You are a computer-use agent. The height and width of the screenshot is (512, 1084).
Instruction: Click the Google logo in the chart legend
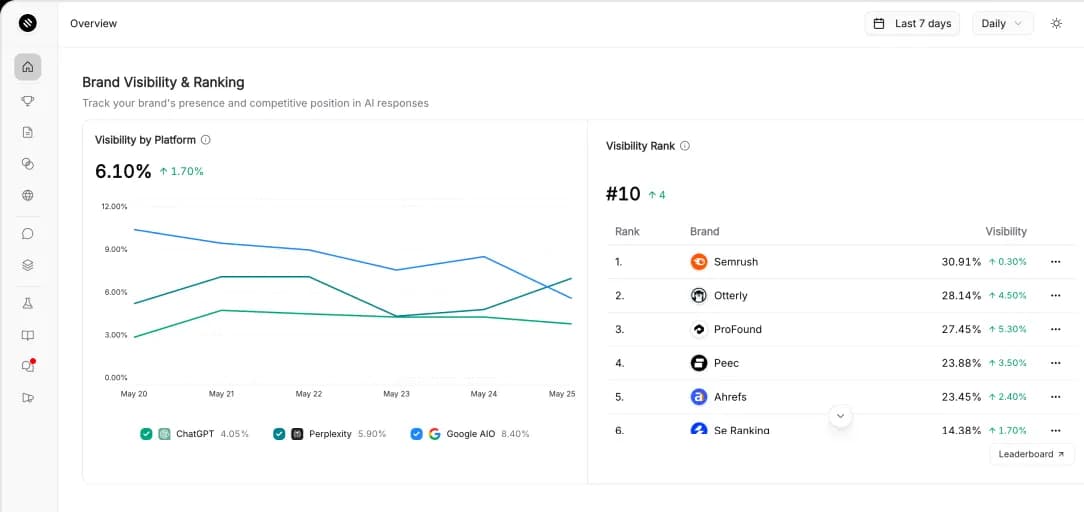[x=434, y=434]
